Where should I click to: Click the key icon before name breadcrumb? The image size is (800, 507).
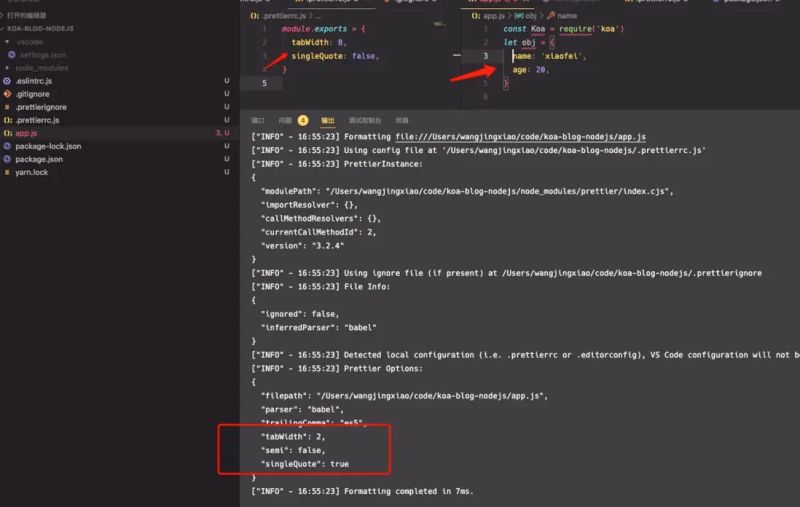point(551,16)
